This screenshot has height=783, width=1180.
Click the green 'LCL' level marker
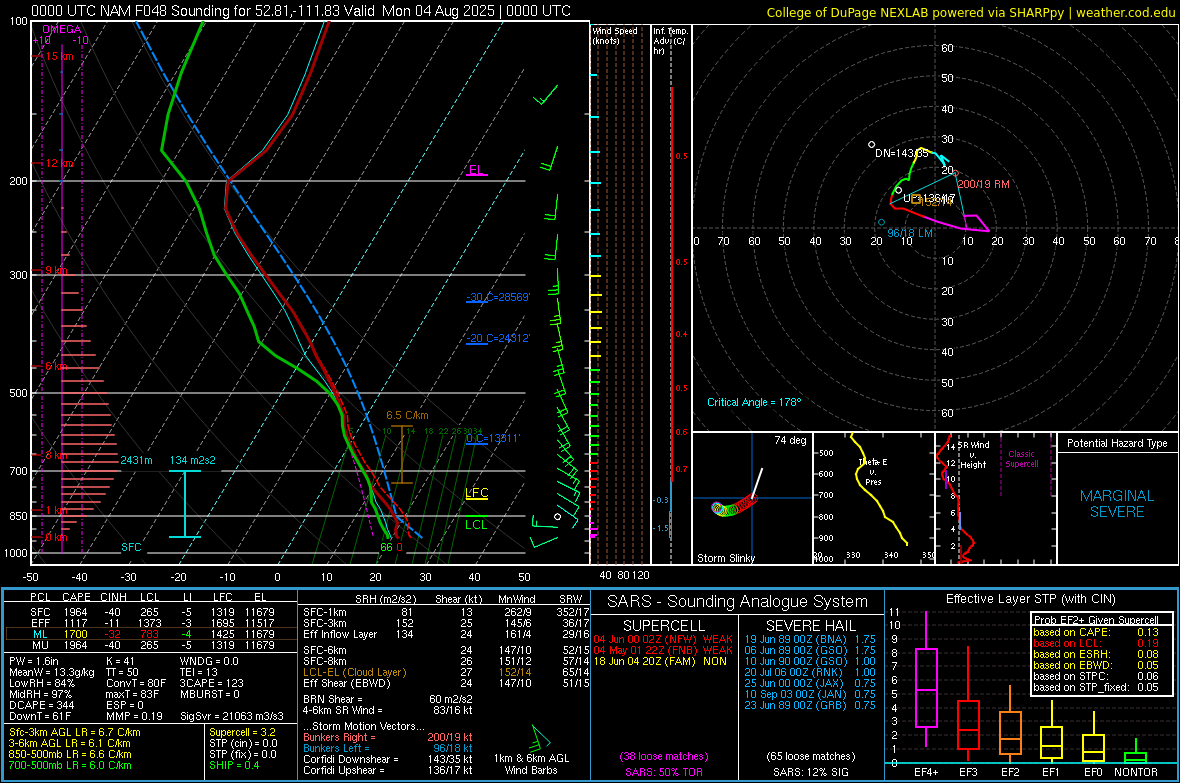point(476,525)
